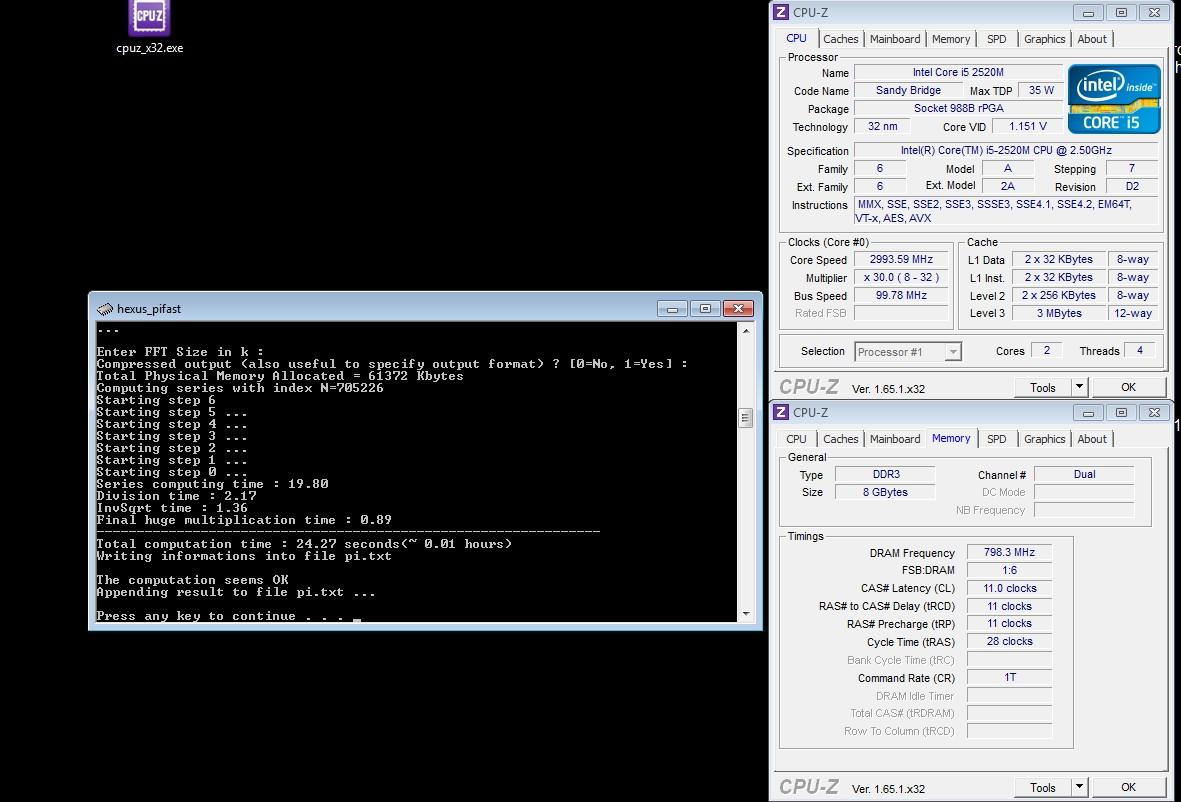Minimize the upper CPU-Z window
The height and width of the screenshot is (802, 1181).
[1088, 13]
